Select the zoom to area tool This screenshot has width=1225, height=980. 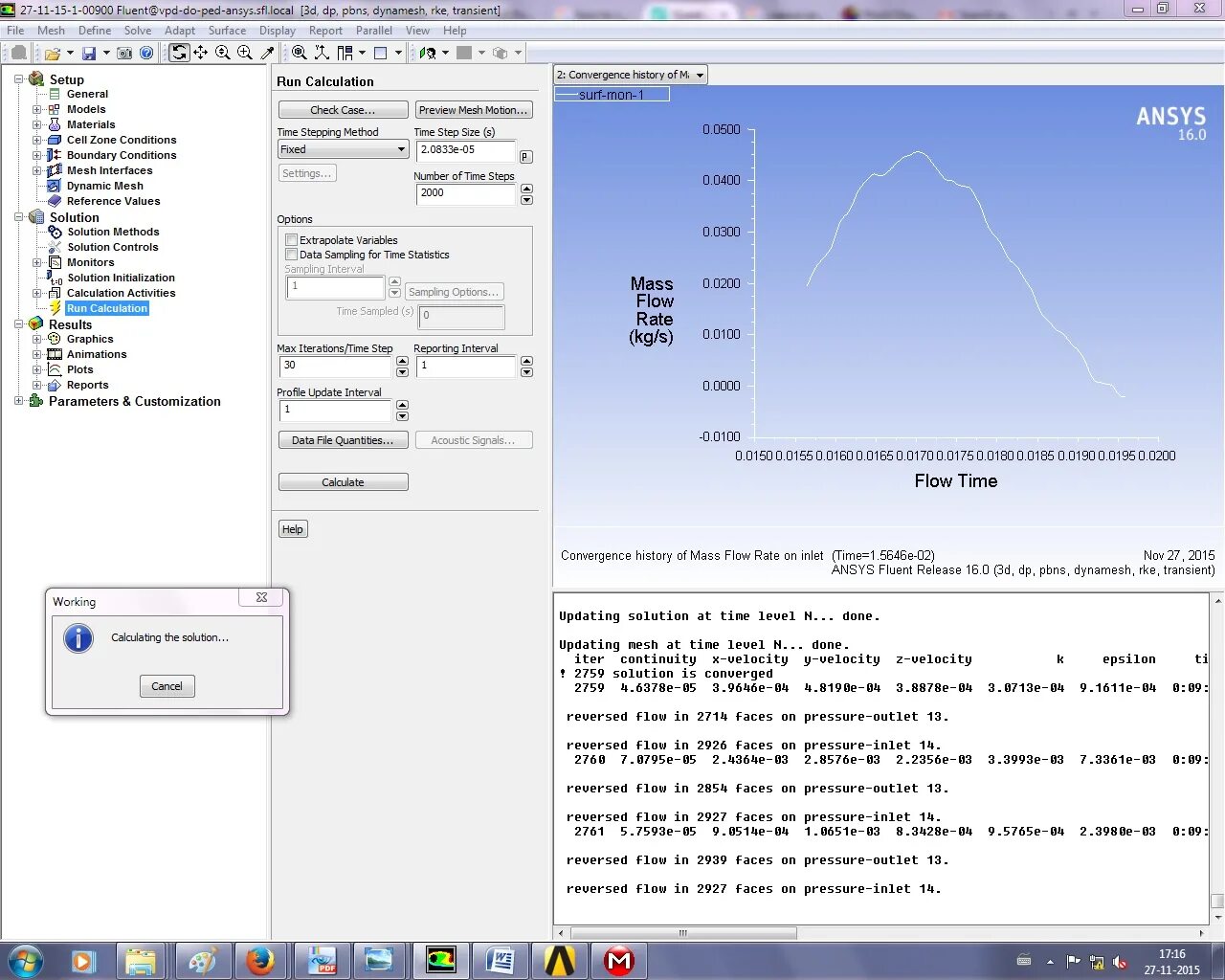click(245, 54)
